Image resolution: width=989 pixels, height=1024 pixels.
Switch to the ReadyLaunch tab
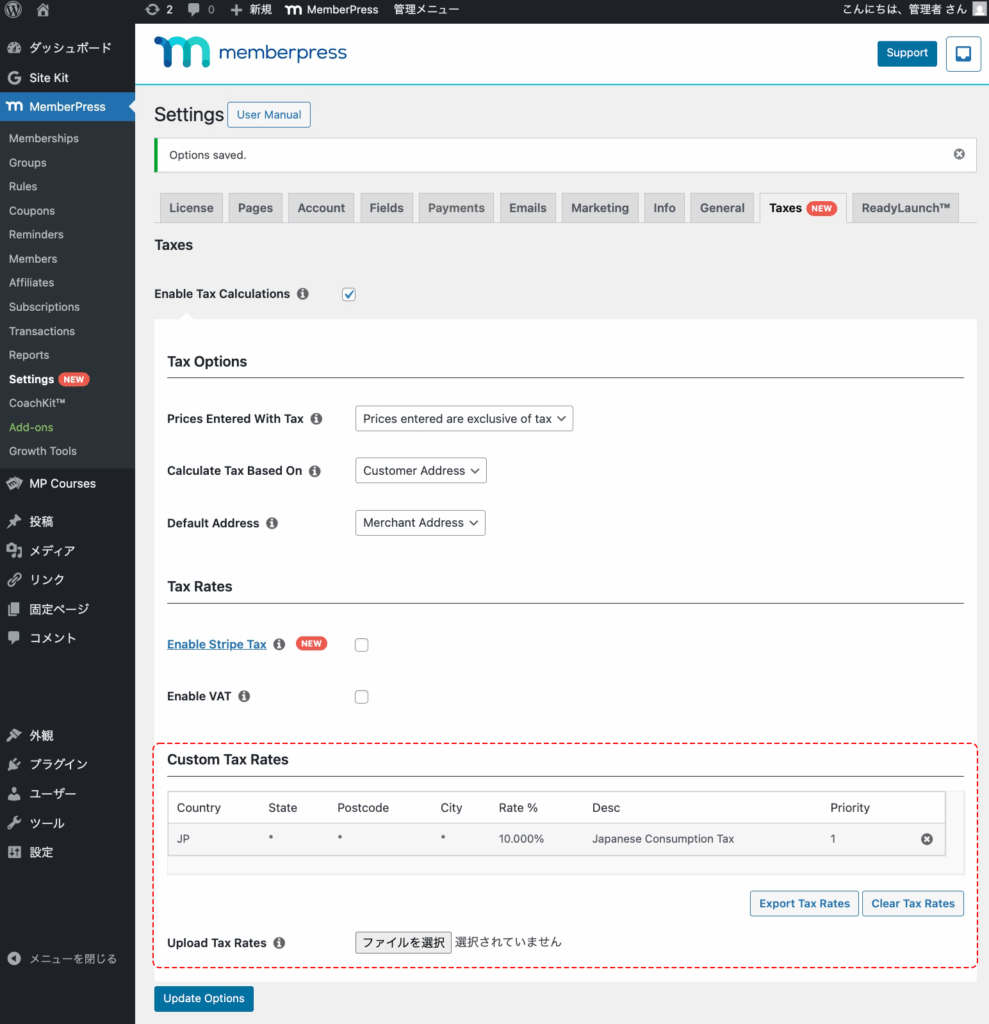905,208
